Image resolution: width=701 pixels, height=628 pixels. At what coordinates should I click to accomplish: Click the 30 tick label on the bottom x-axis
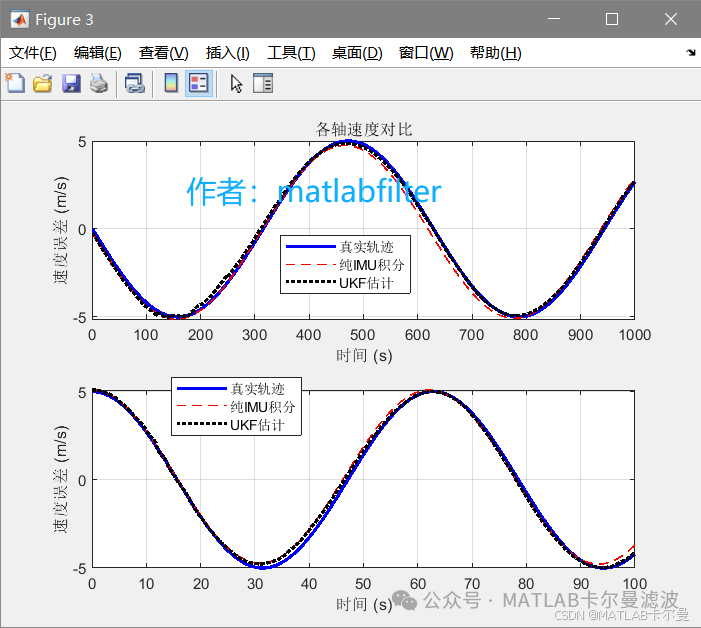coord(255,584)
